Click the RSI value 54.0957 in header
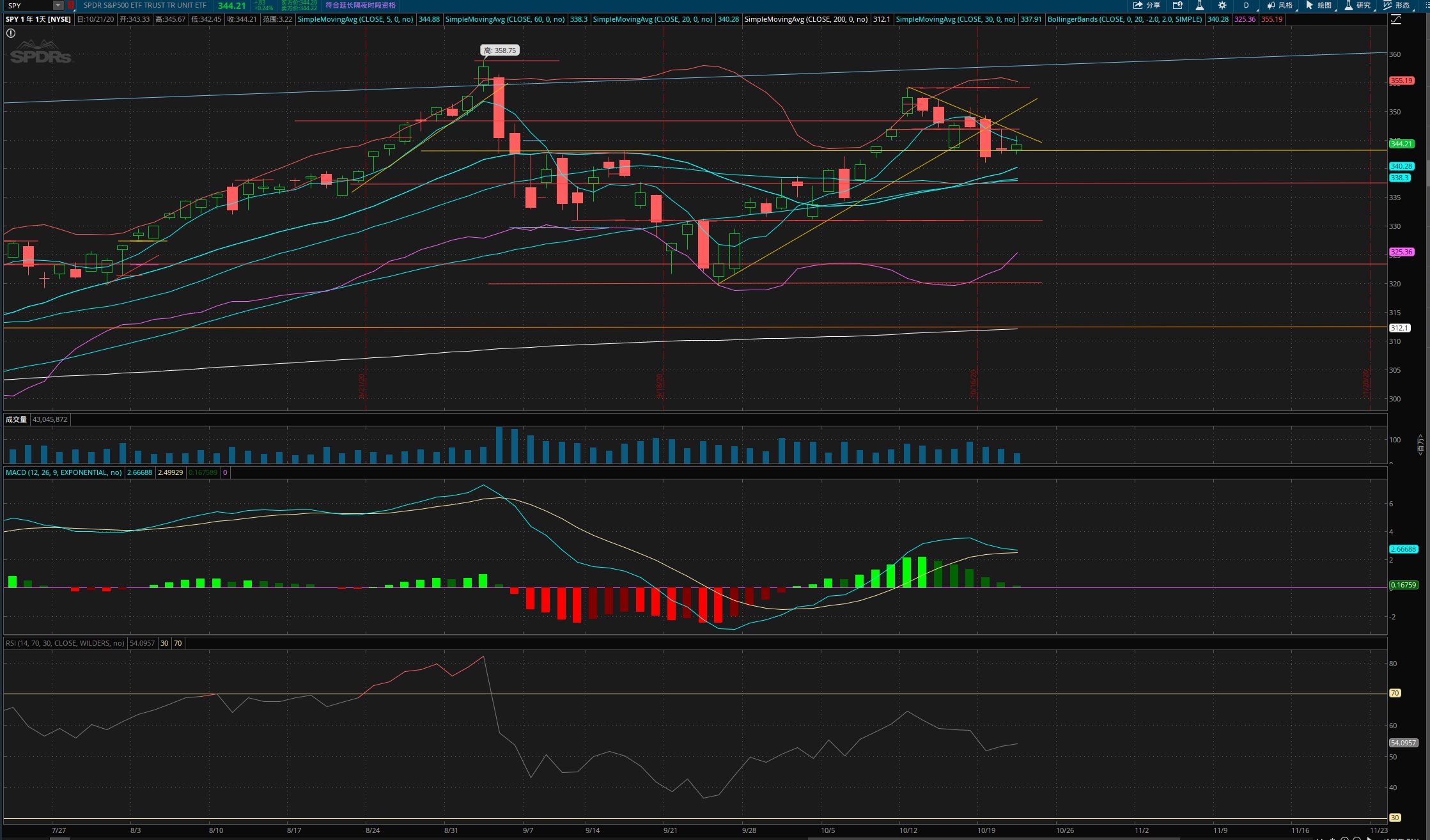 142,643
